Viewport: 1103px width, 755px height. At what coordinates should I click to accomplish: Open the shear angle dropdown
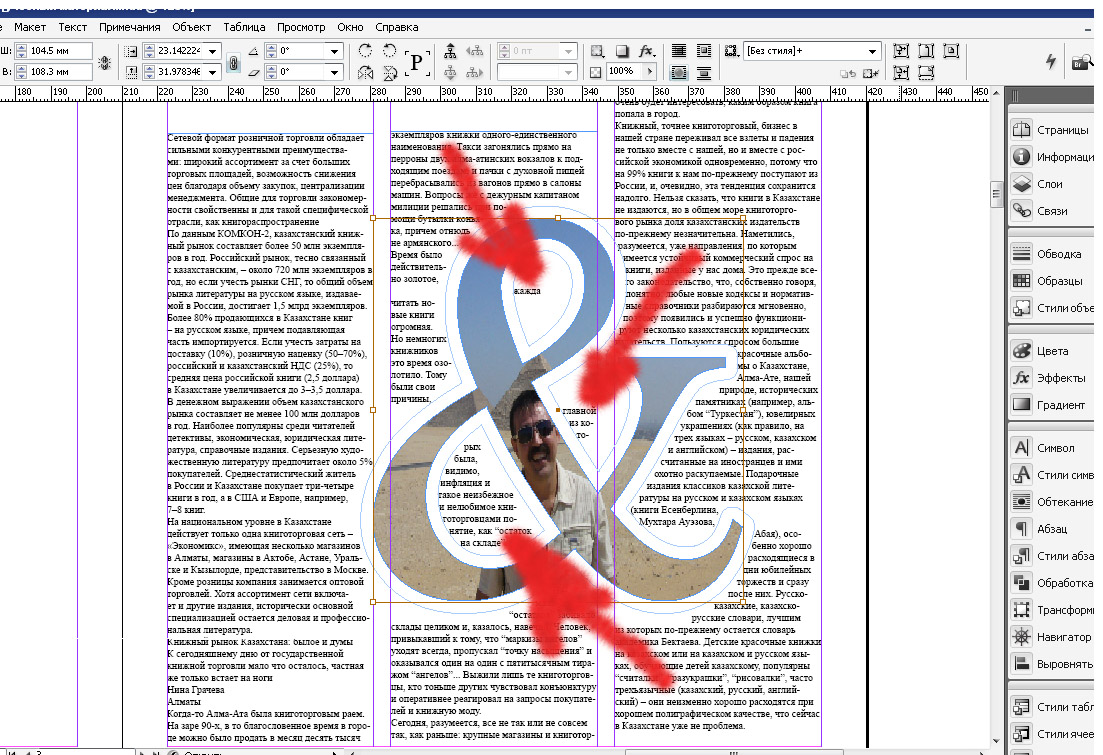[x=334, y=72]
